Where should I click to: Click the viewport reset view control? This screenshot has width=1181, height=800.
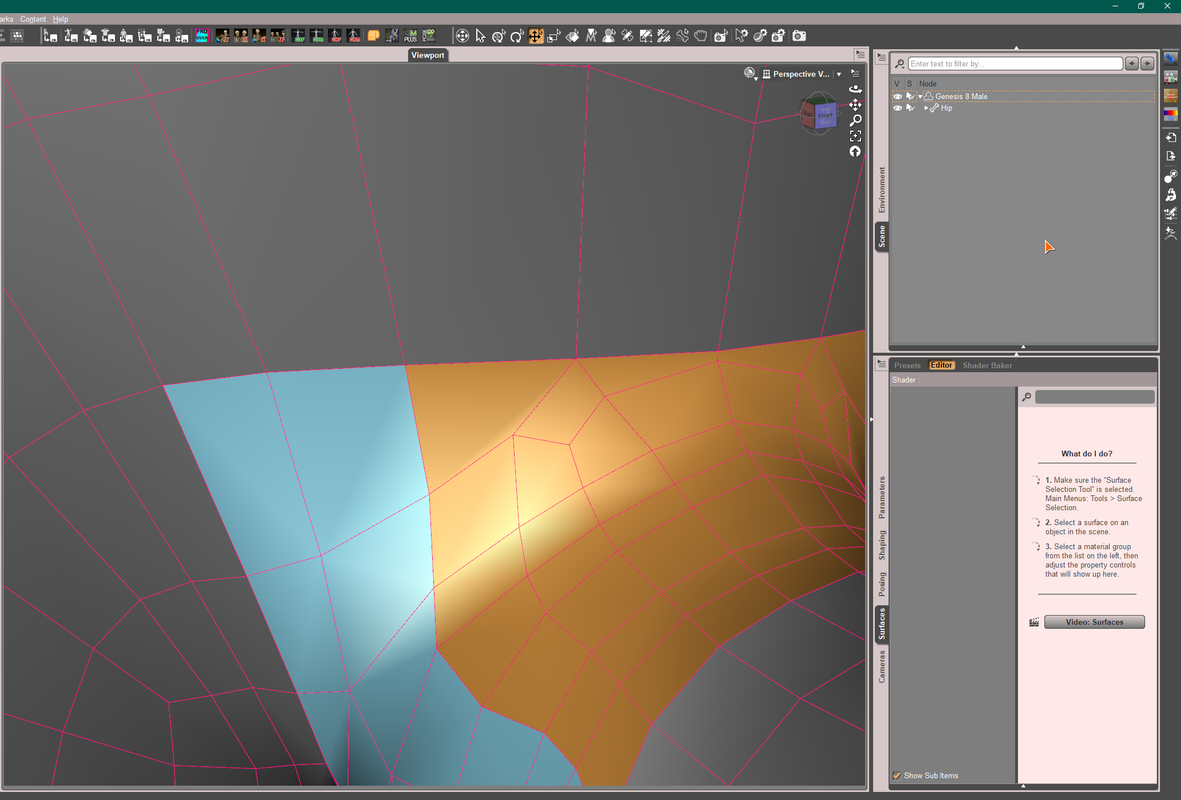855,152
